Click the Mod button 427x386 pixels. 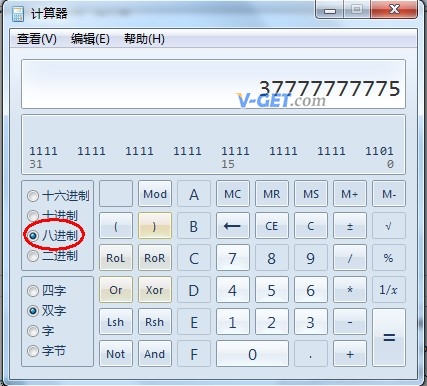pyautogui.click(x=155, y=194)
